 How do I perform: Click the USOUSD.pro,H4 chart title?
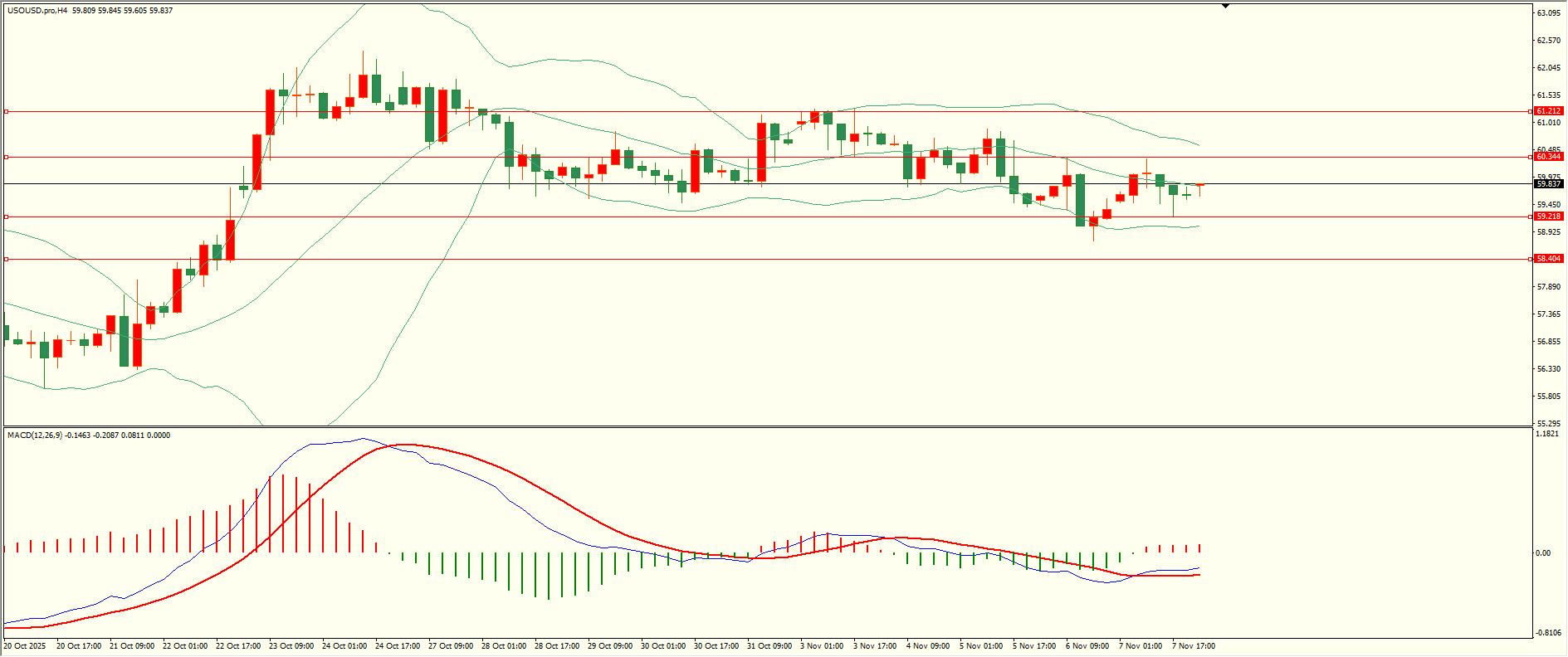click(37, 11)
